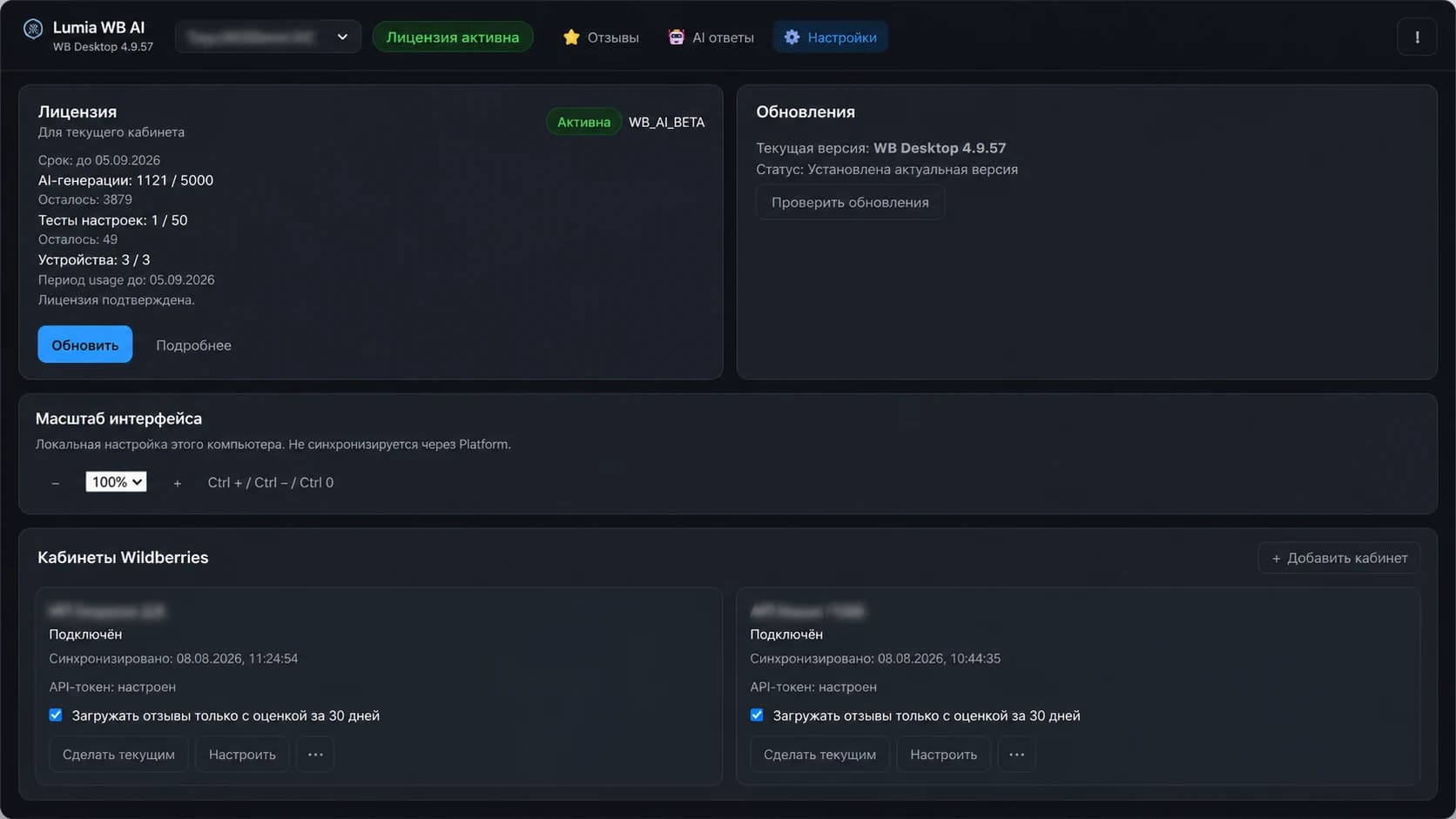Click the "Период usage до: 05.09.2026" text
The width and height of the screenshot is (1456, 819).
pos(126,279)
